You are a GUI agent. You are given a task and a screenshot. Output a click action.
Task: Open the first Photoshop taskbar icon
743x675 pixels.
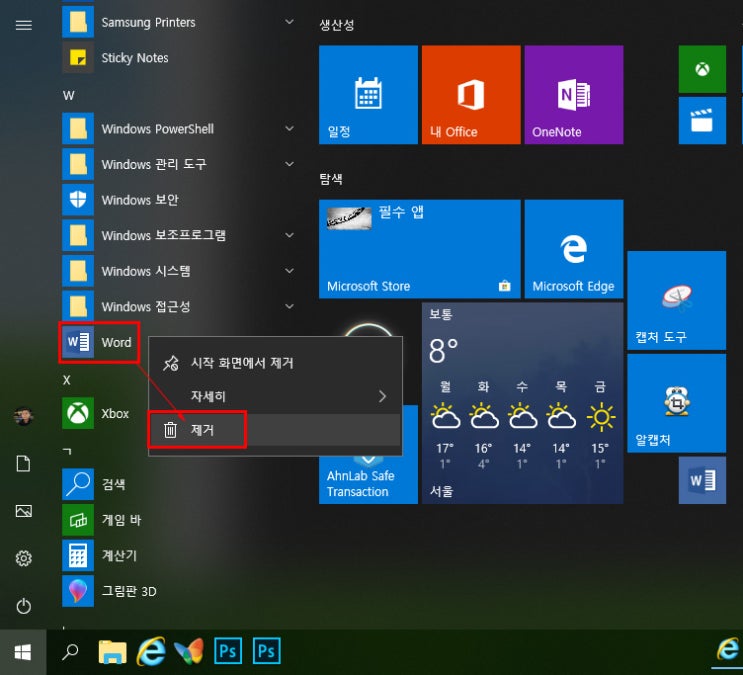pyautogui.click(x=228, y=651)
